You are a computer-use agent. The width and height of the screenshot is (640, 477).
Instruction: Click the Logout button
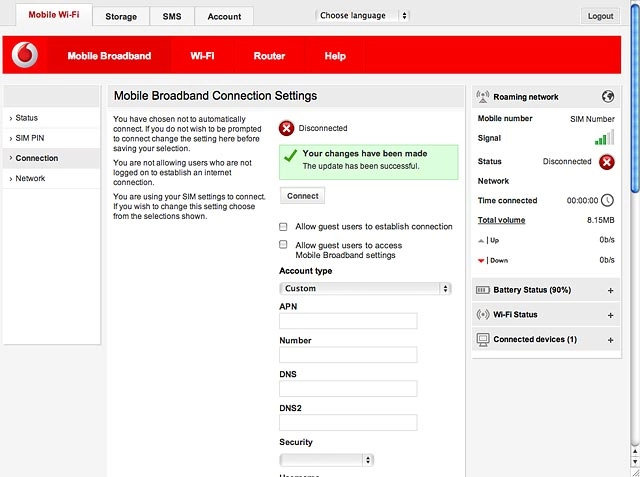600,16
